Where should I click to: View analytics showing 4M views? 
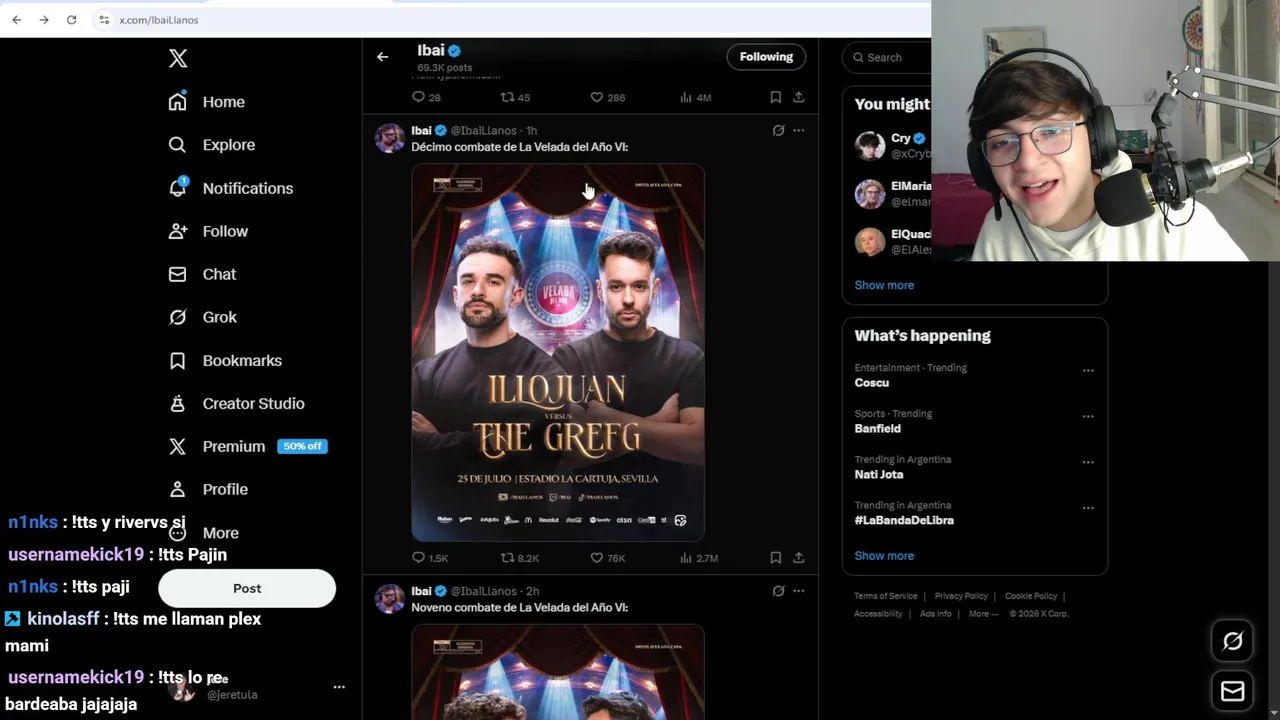tap(695, 97)
